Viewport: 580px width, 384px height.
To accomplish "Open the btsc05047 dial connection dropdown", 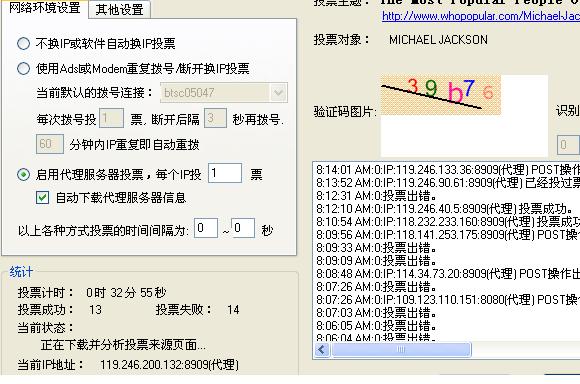I will [x=278, y=92].
